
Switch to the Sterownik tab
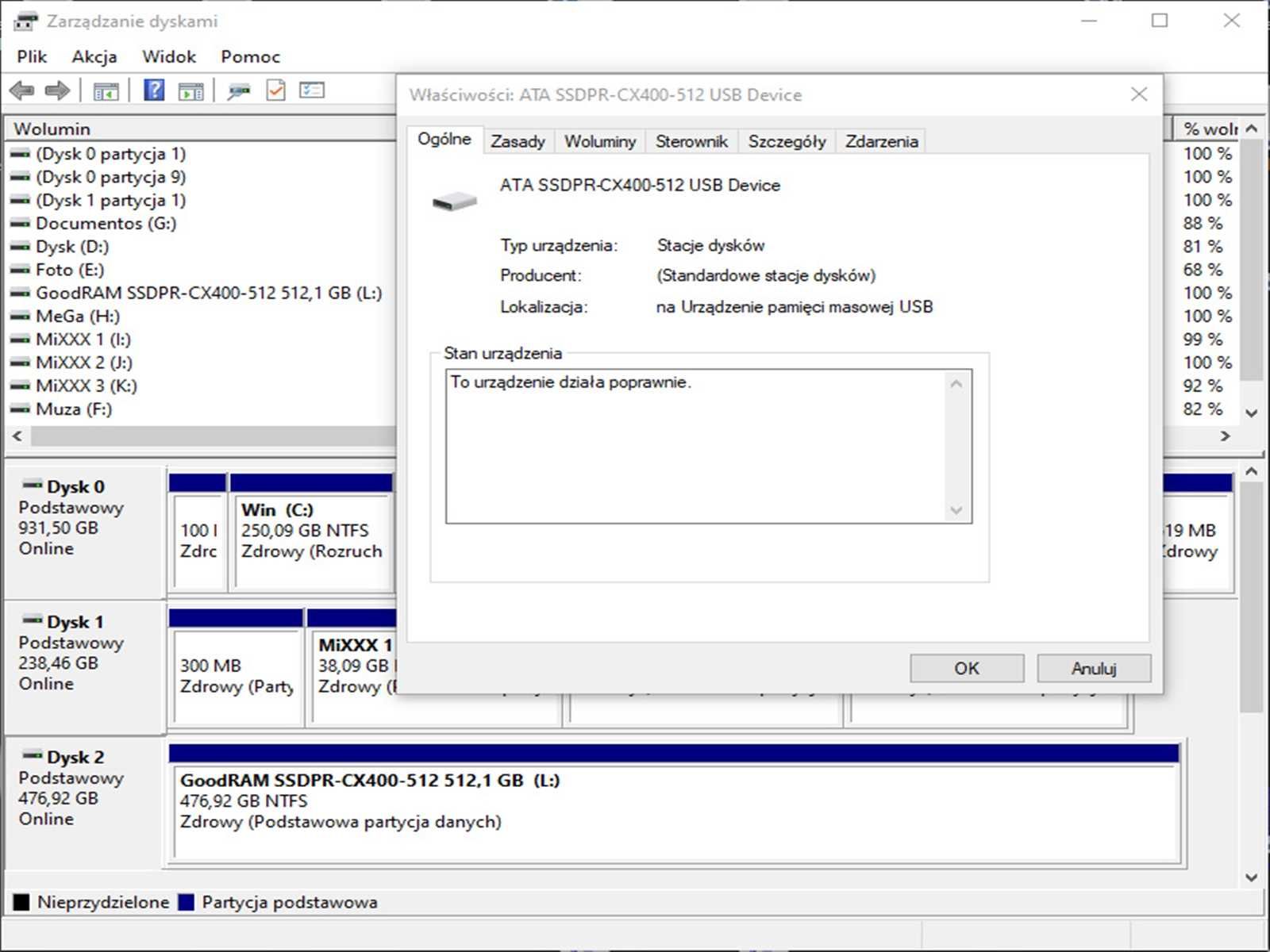coord(691,141)
